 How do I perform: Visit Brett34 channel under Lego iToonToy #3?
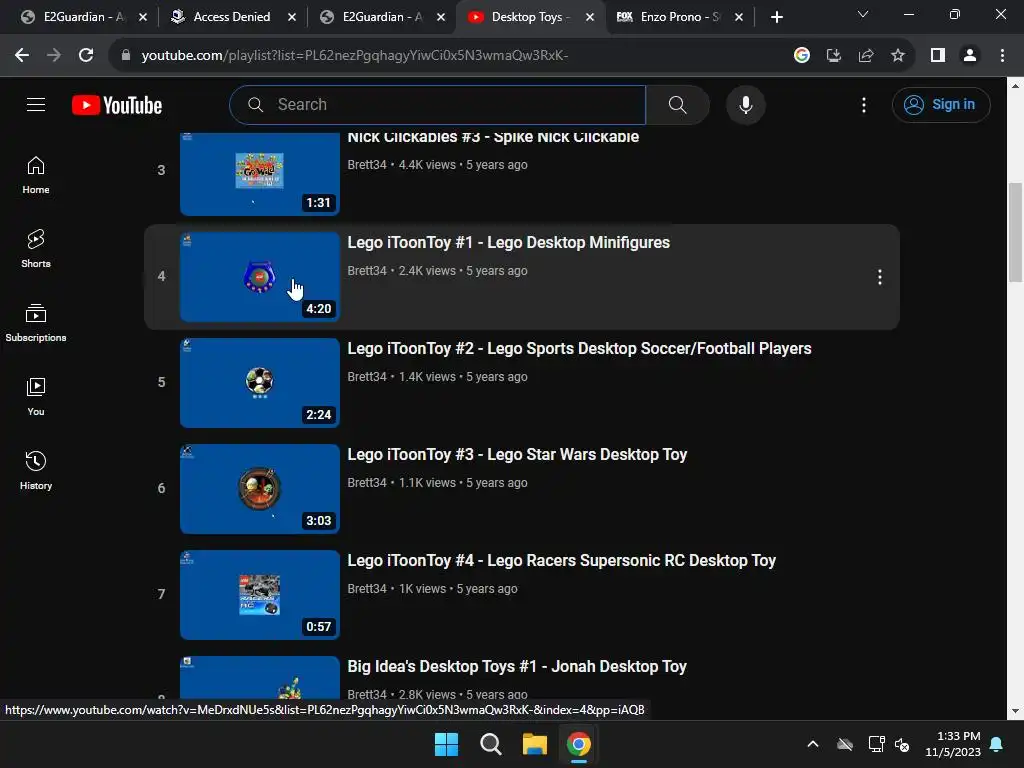[367, 483]
